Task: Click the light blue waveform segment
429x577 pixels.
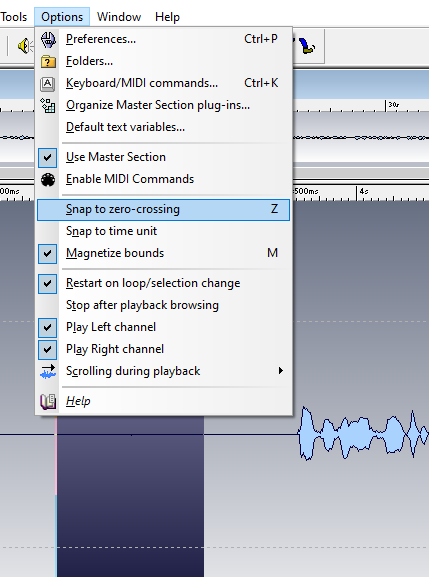Action: tap(362, 432)
